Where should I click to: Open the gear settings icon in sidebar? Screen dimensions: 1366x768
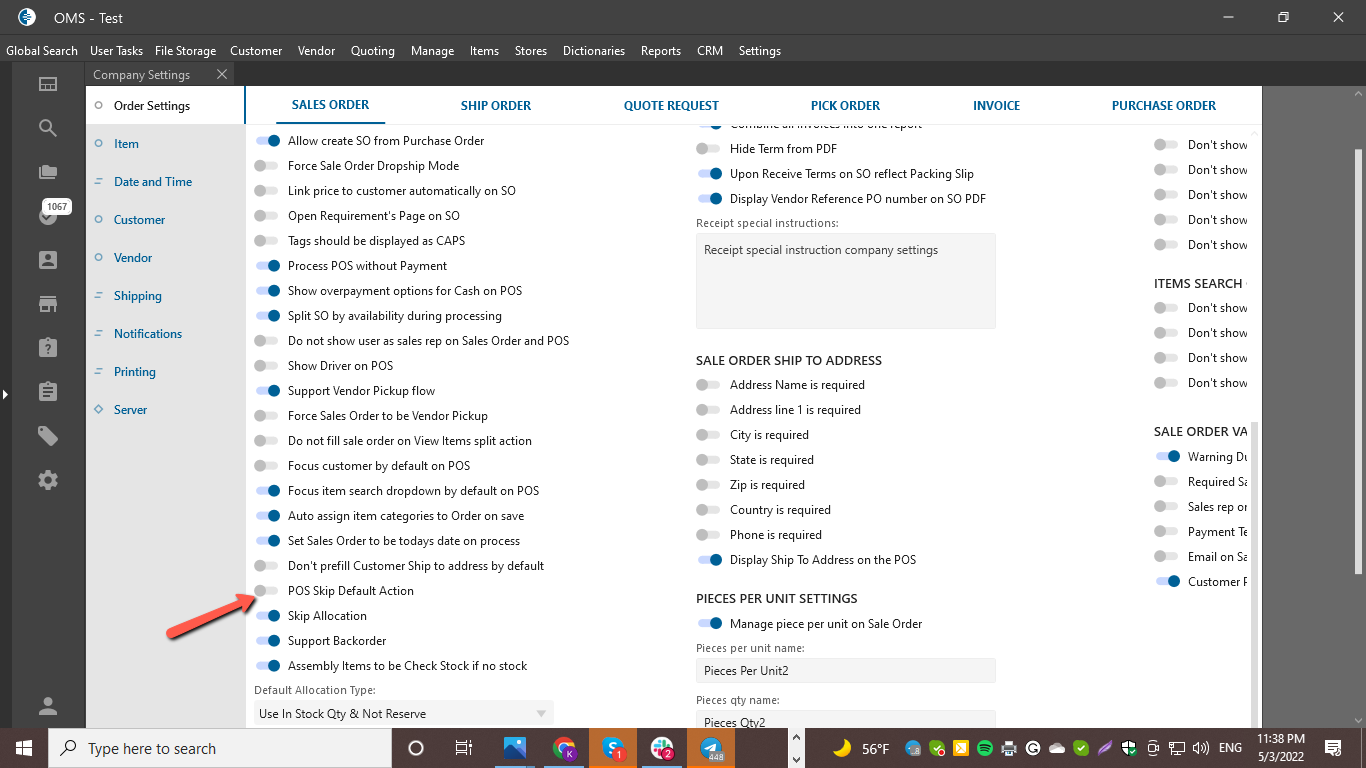click(x=47, y=480)
